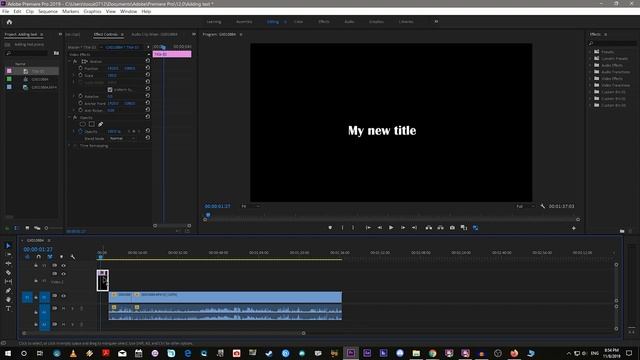Toggle eye visibility of track with video clip
640x360 pixels.
click(x=64, y=296)
